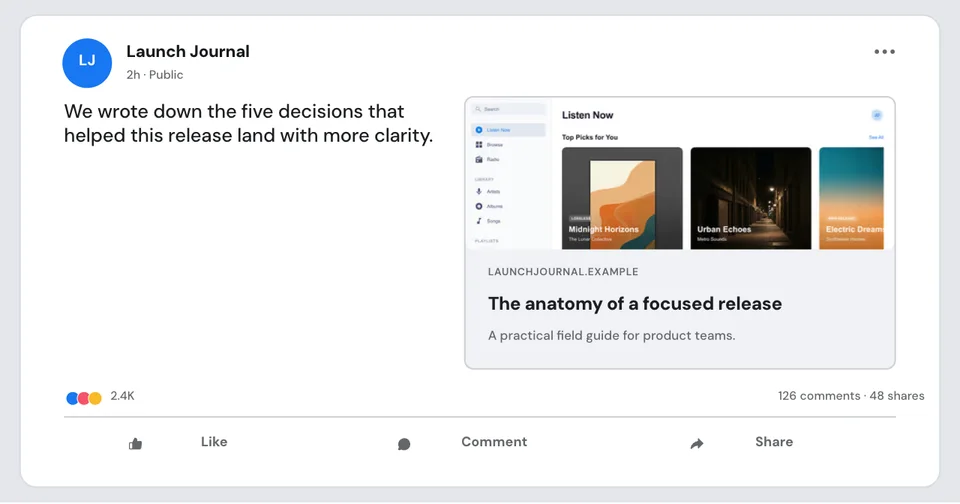View the 126 comments

pos(819,396)
